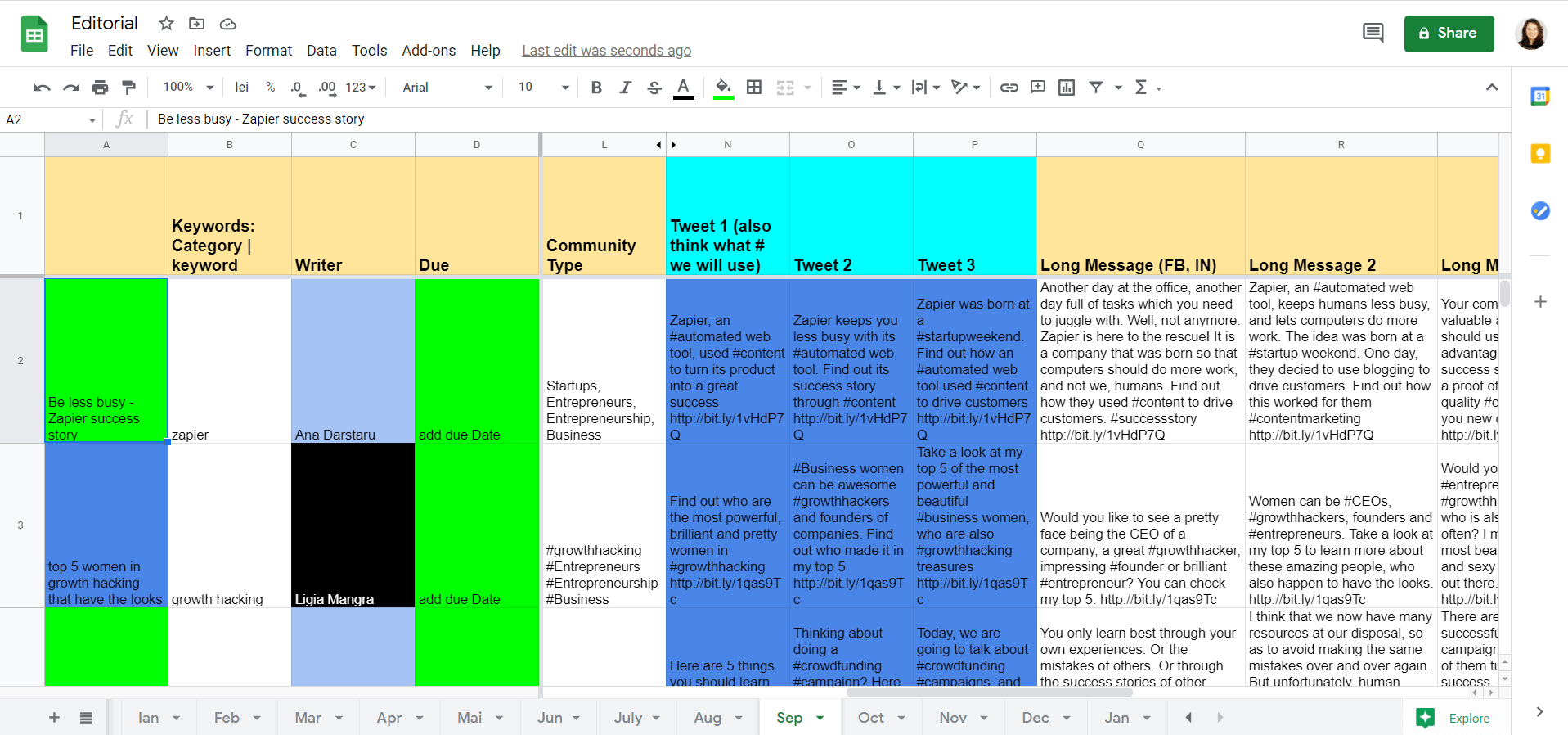This screenshot has height=735, width=1568.
Task: Open the Sep tab dropdown arrow
Action: point(820,718)
